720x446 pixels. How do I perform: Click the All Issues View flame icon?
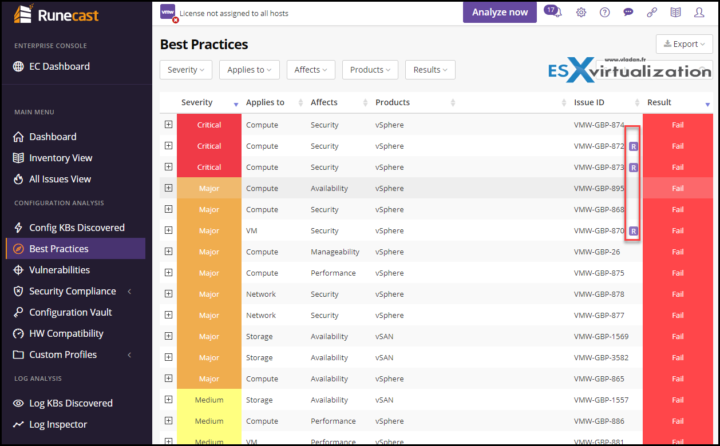click(18, 179)
